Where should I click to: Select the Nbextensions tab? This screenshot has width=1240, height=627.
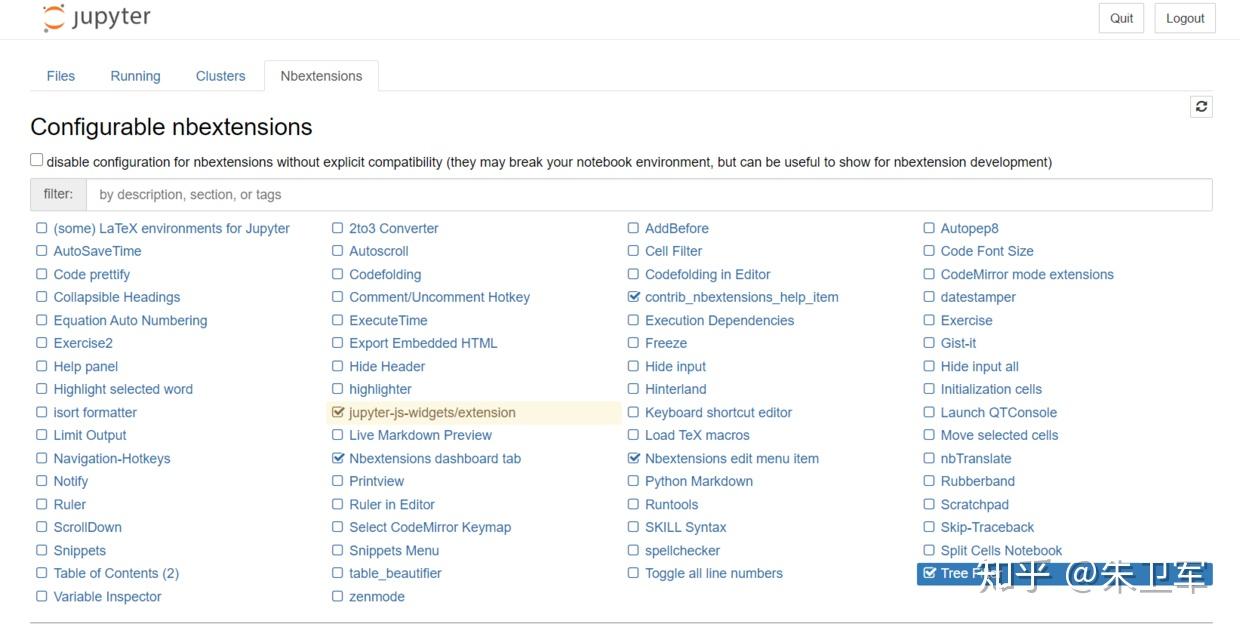click(321, 76)
